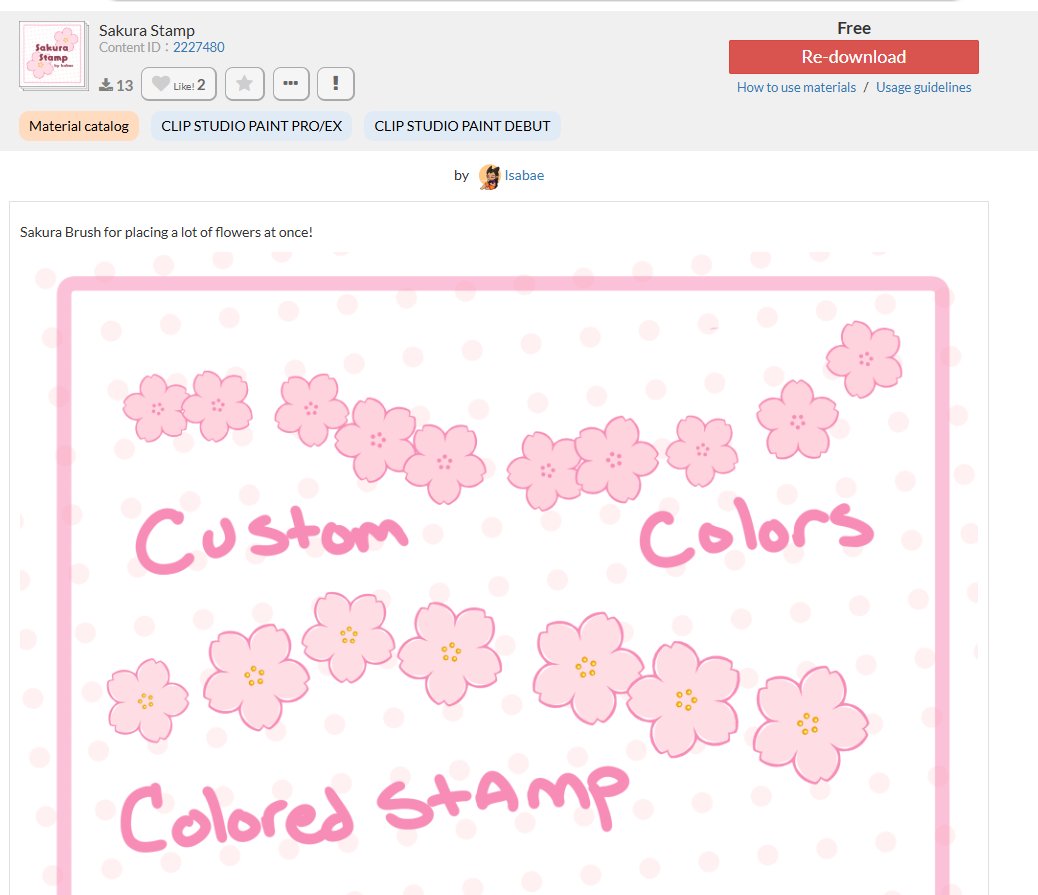The width and height of the screenshot is (1038, 895).
Task: Open the three-dots more options button
Action: [x=291, y=84]
